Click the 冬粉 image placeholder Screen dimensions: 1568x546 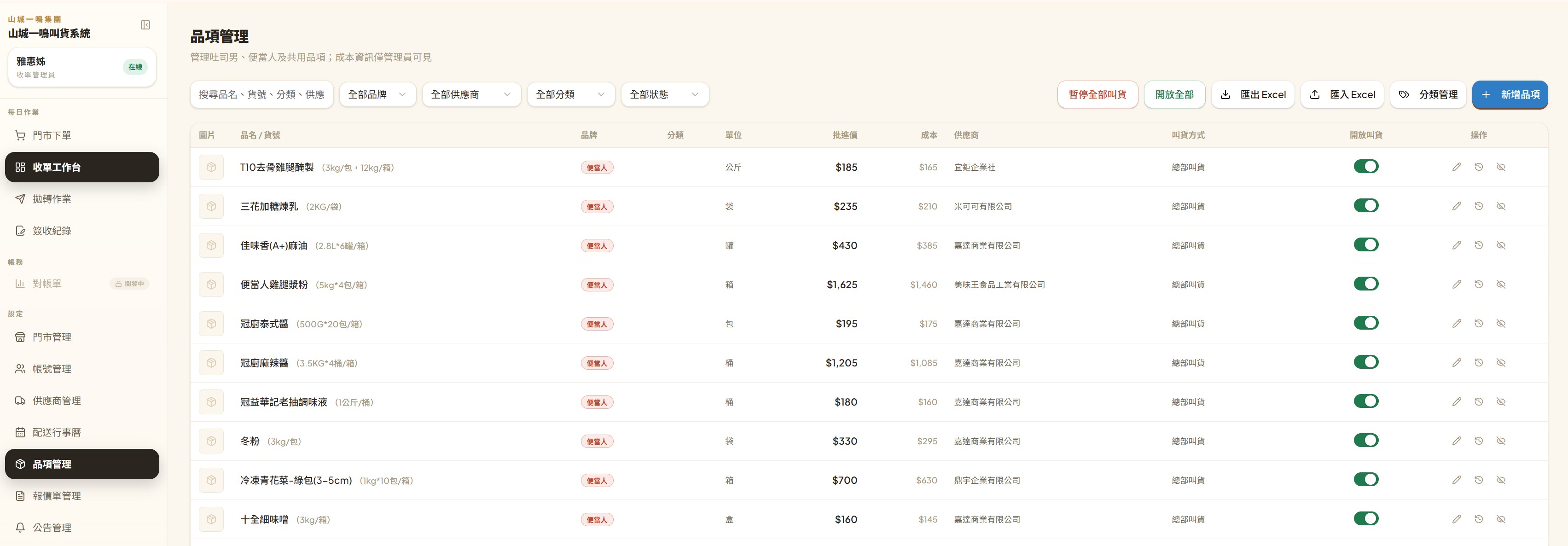tap(211, 441)
